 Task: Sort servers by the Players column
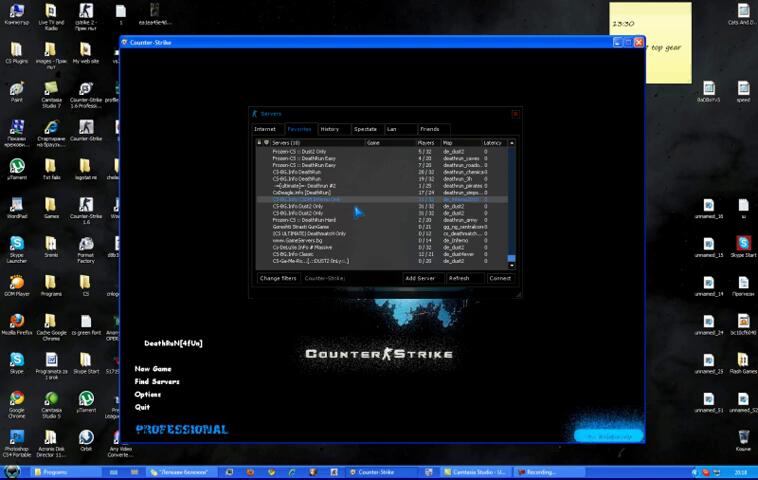tap(427, 143)
